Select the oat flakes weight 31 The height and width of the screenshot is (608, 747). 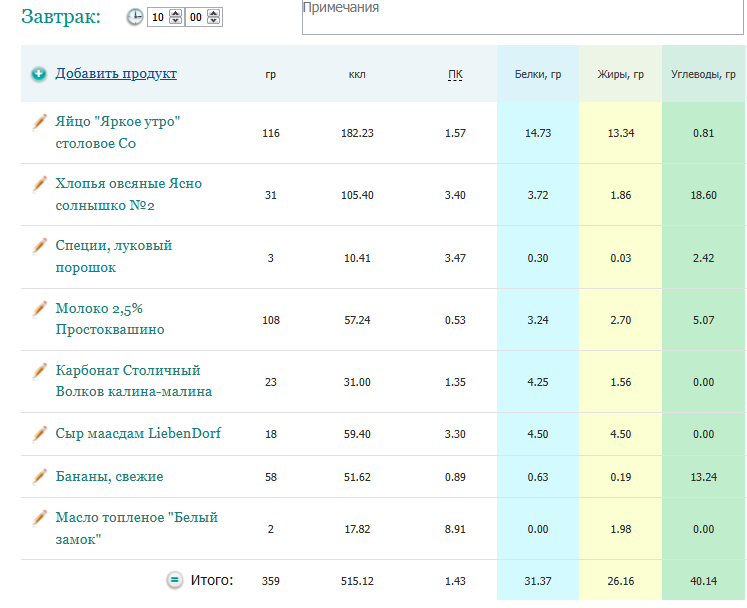271,195
